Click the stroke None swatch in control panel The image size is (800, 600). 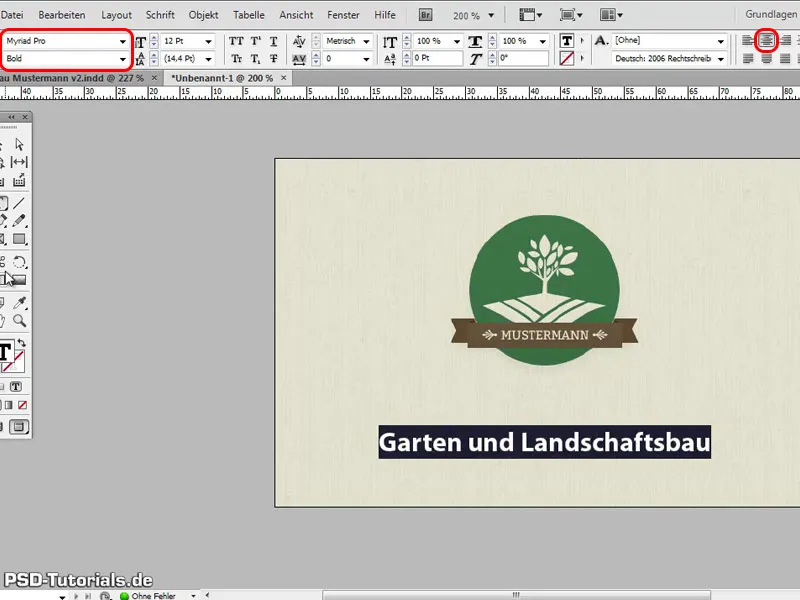pos(567,59)
